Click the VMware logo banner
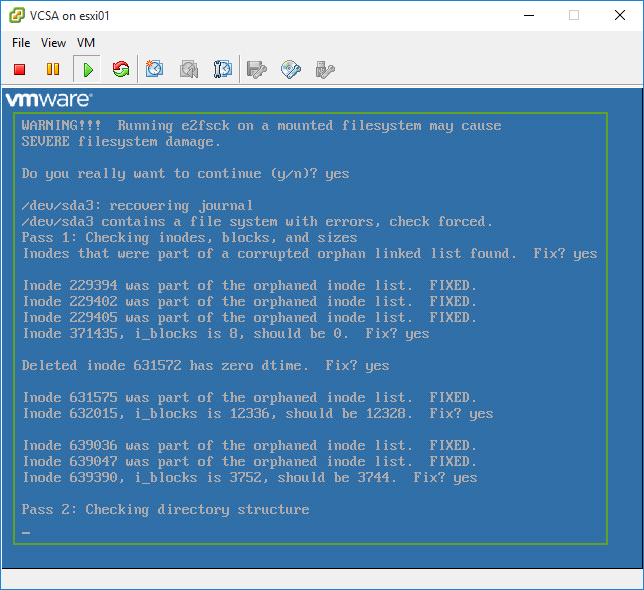 [49, 99]
